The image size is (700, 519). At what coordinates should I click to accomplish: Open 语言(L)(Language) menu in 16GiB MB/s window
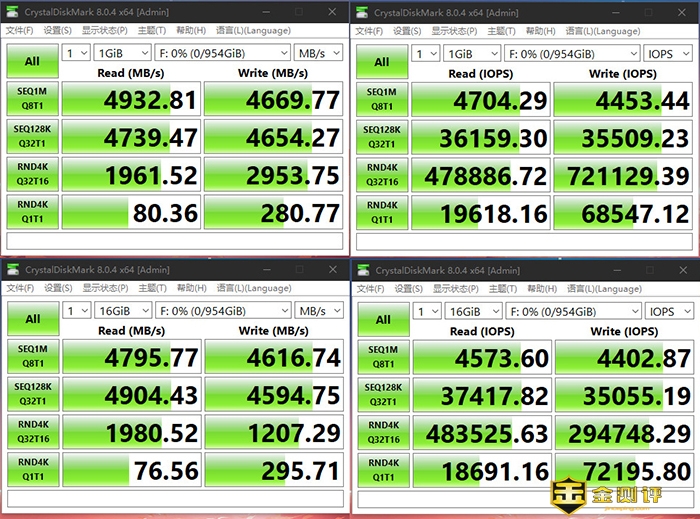click(x=254, y=288)
